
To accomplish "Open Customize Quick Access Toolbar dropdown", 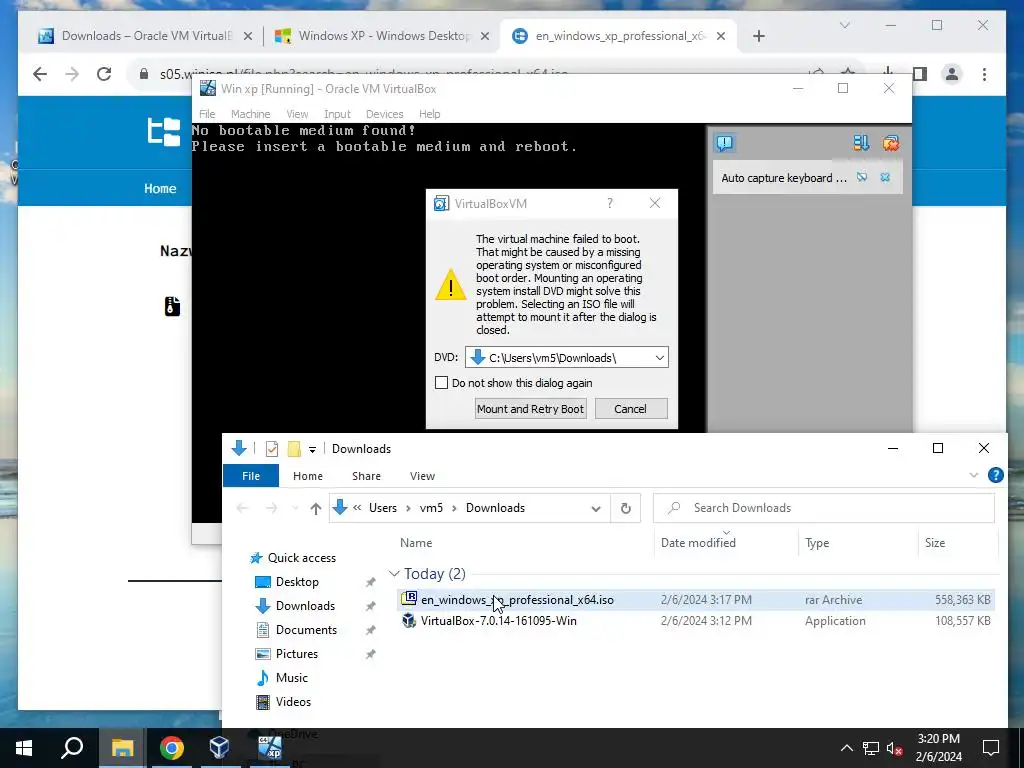I will [x=313, y=449].
